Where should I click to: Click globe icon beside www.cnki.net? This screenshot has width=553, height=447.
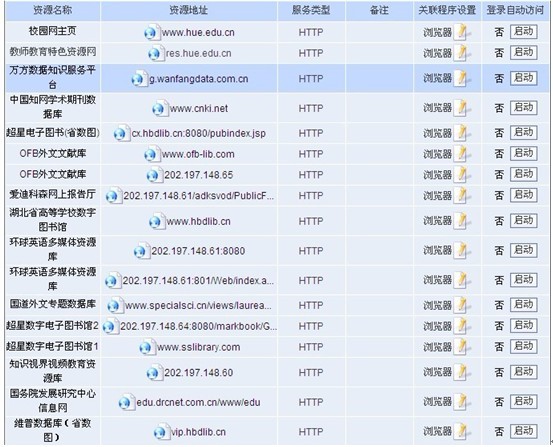click(x=160, y=109)
